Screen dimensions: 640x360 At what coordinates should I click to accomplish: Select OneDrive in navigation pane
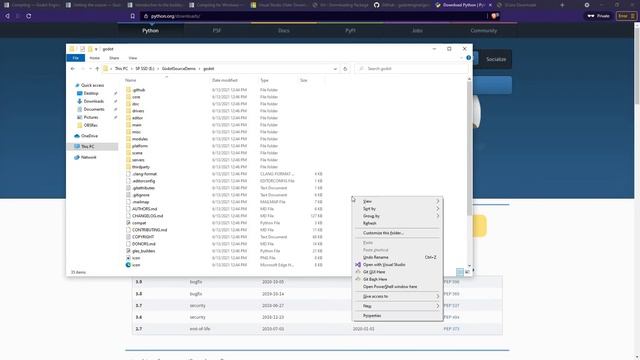tap(89, 136)
